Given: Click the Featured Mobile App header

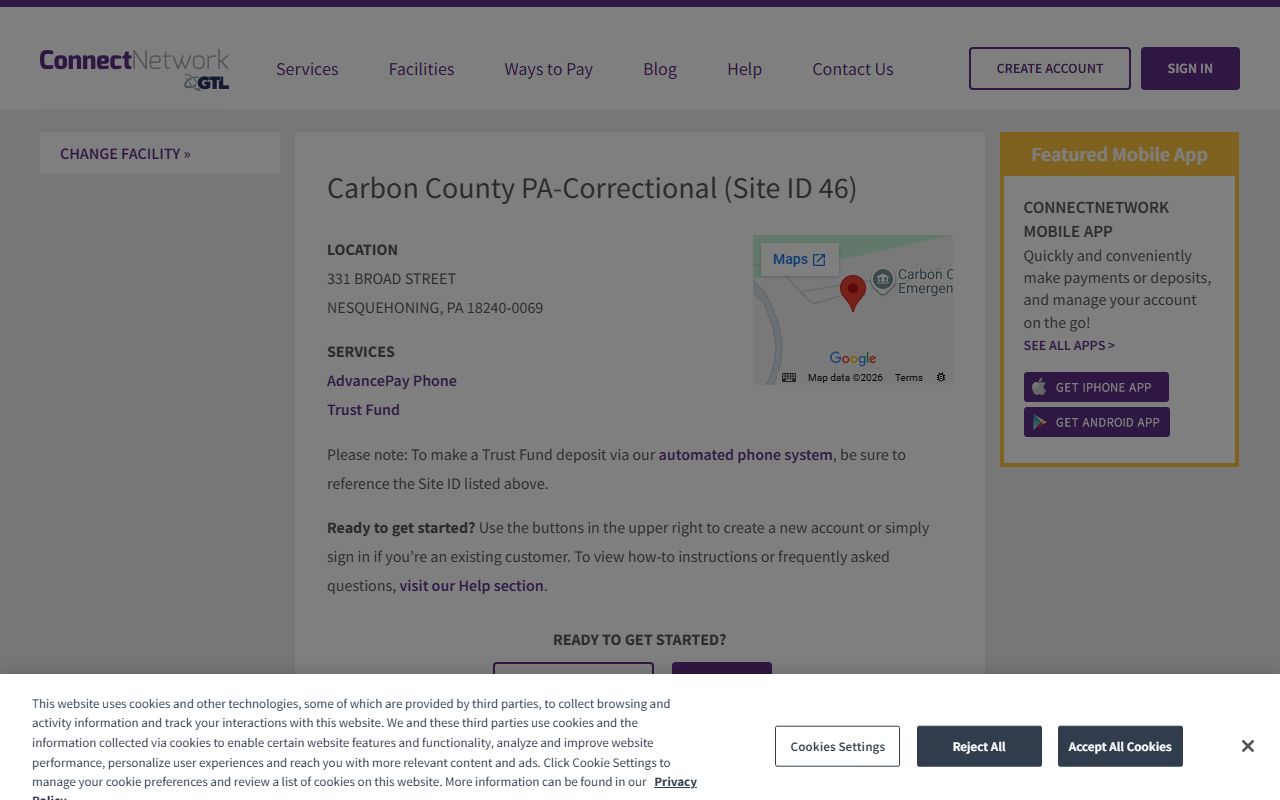Looking at the screenshot, I should pos(1119,155).
